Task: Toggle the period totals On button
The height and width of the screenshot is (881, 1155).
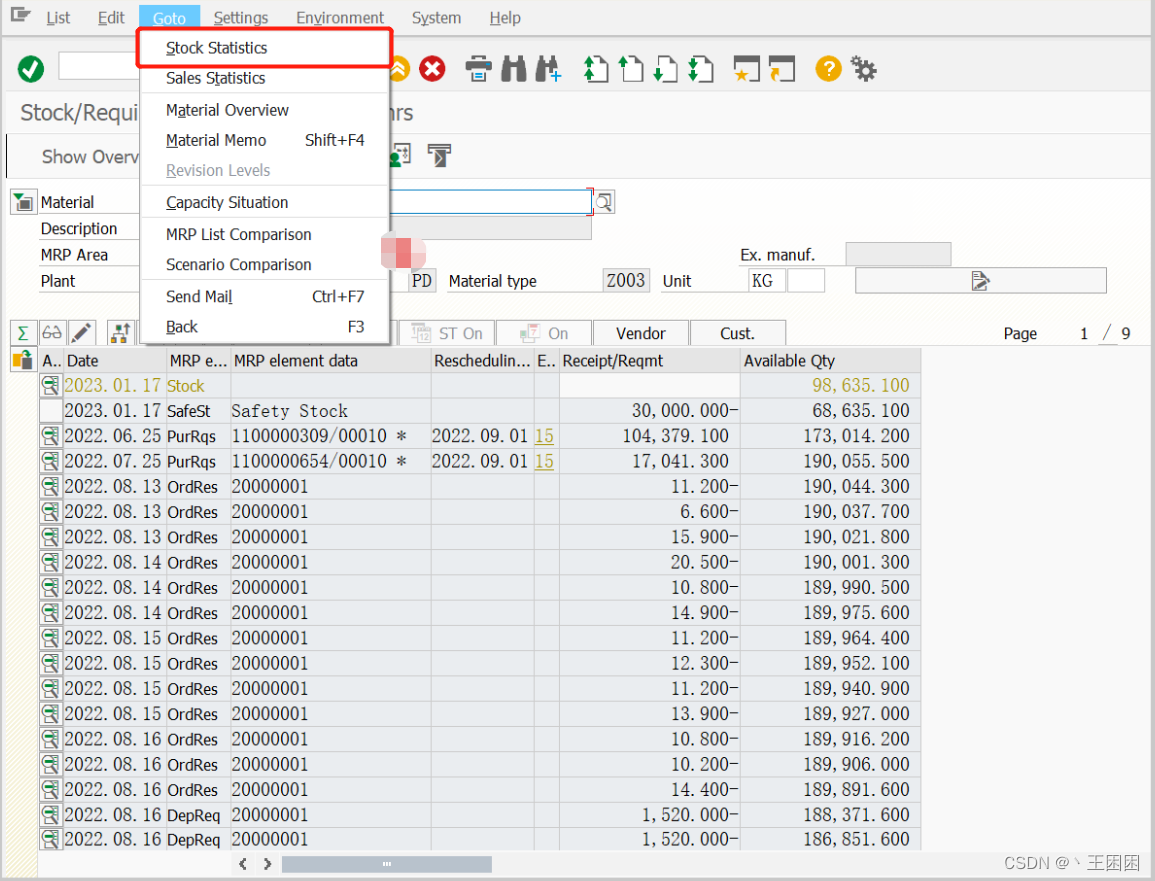Action: coord(543,332)
